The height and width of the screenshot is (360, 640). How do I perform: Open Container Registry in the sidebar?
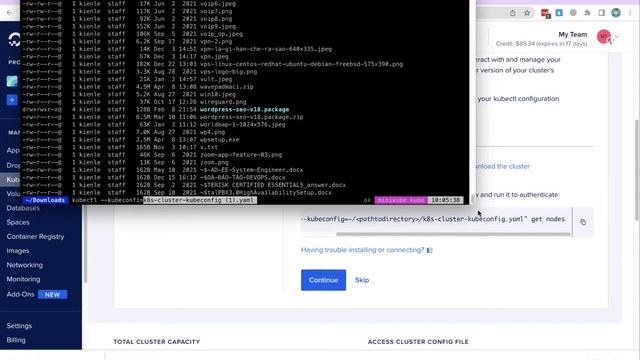35,237
